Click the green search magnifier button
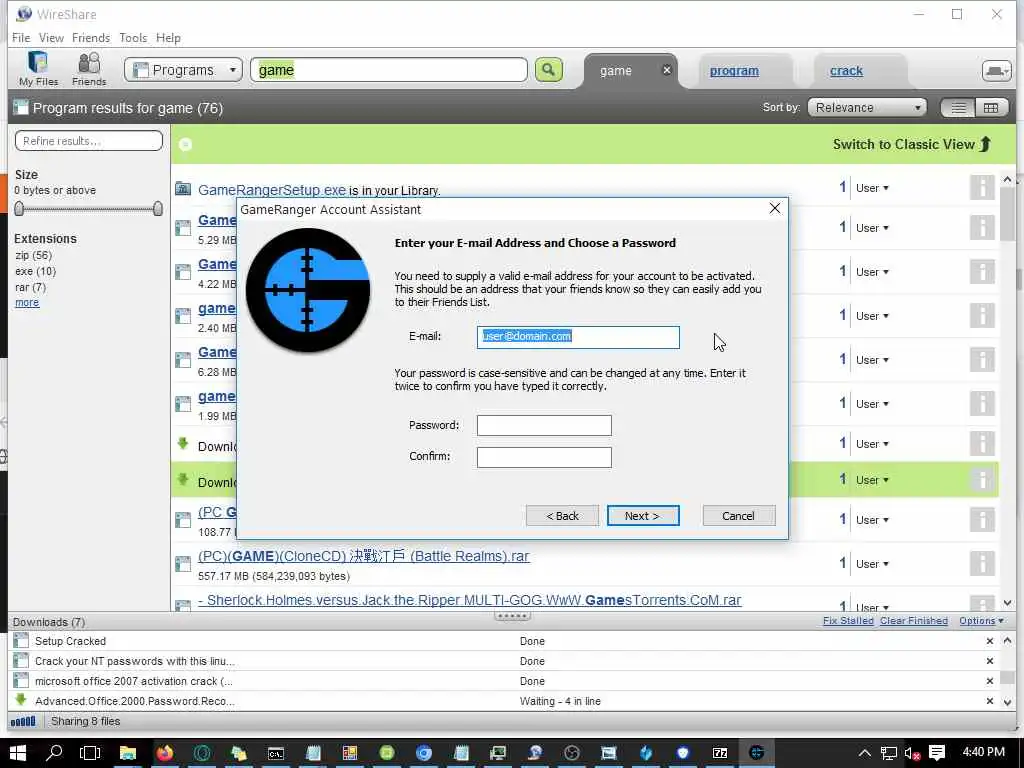The image size is (1024, 768). (549, 69)
